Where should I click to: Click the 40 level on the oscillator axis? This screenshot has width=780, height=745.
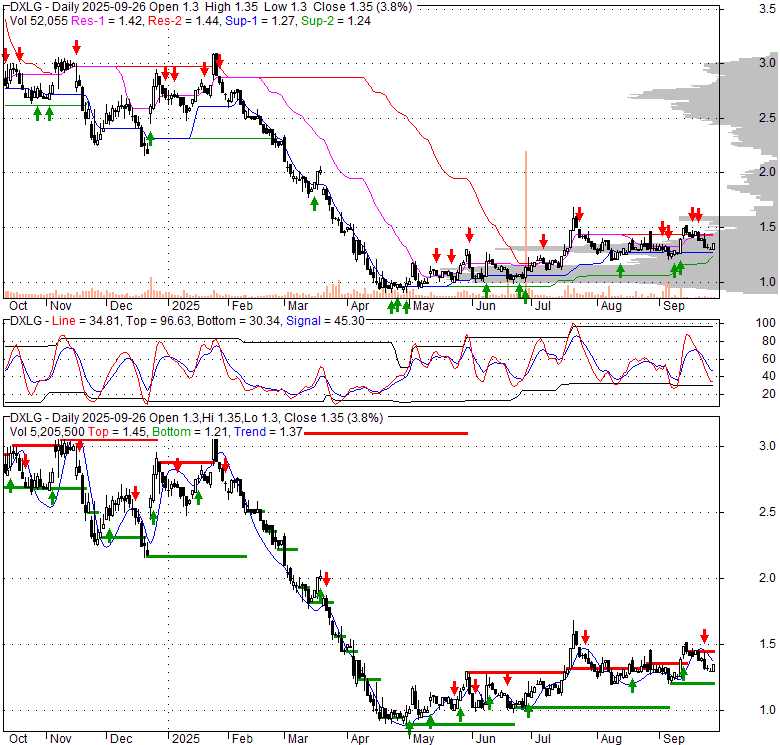(769, 376)
